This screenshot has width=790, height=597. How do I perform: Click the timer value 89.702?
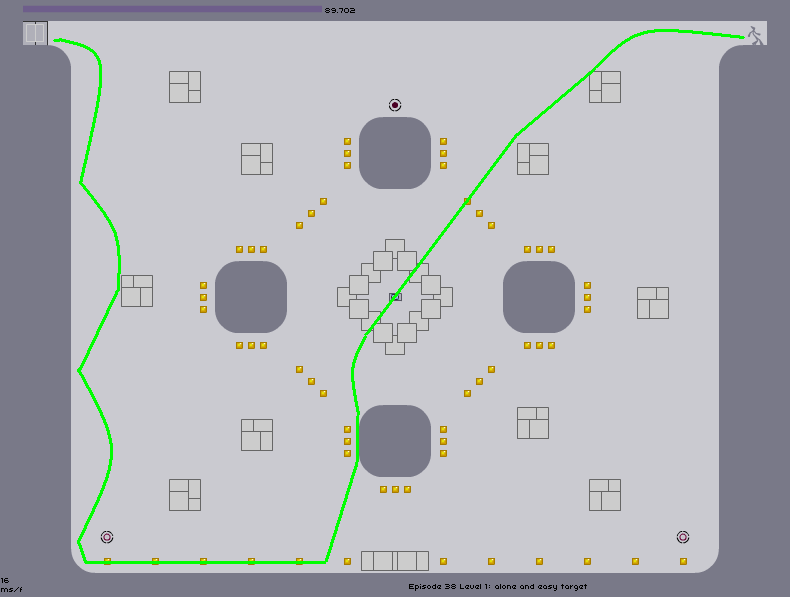tap(340, 10)
